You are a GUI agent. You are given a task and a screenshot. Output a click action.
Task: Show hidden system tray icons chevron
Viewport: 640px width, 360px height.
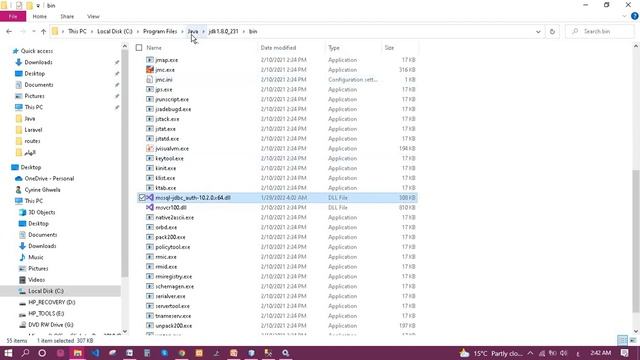[x=530, y=353]
